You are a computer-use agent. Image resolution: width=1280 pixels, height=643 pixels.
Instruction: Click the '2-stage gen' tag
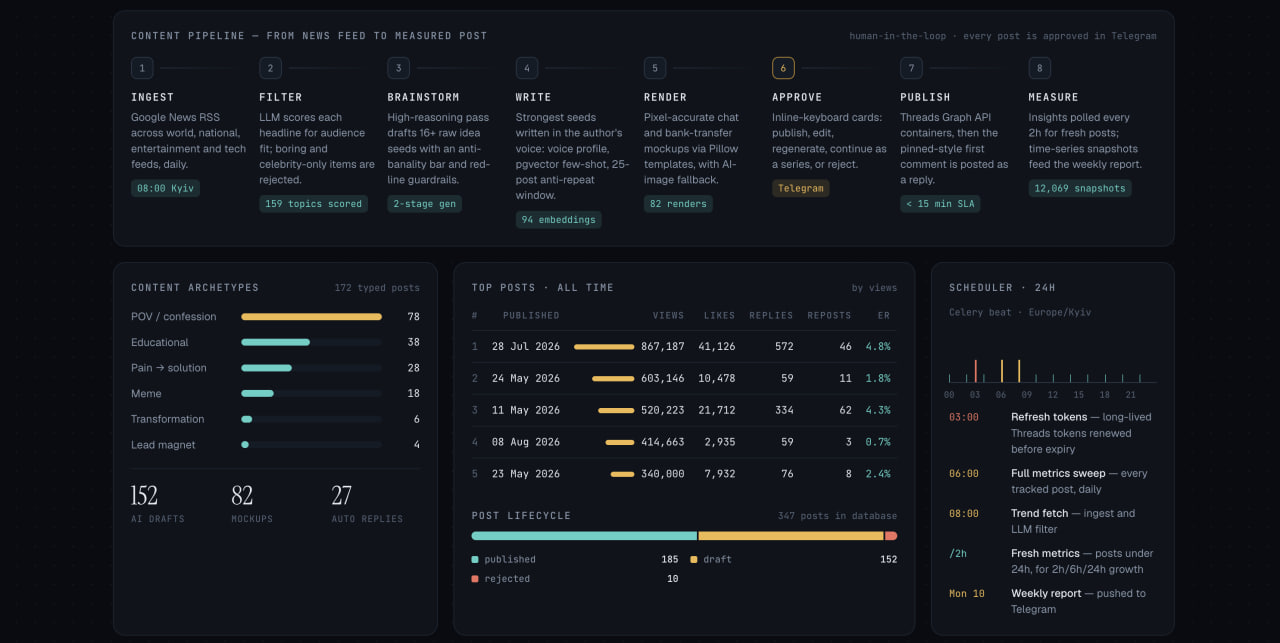(x=424, y=204)
